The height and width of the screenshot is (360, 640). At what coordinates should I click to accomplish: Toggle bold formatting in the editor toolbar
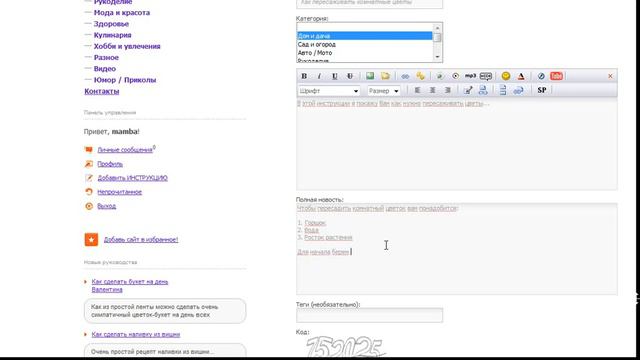click(304, 76)
